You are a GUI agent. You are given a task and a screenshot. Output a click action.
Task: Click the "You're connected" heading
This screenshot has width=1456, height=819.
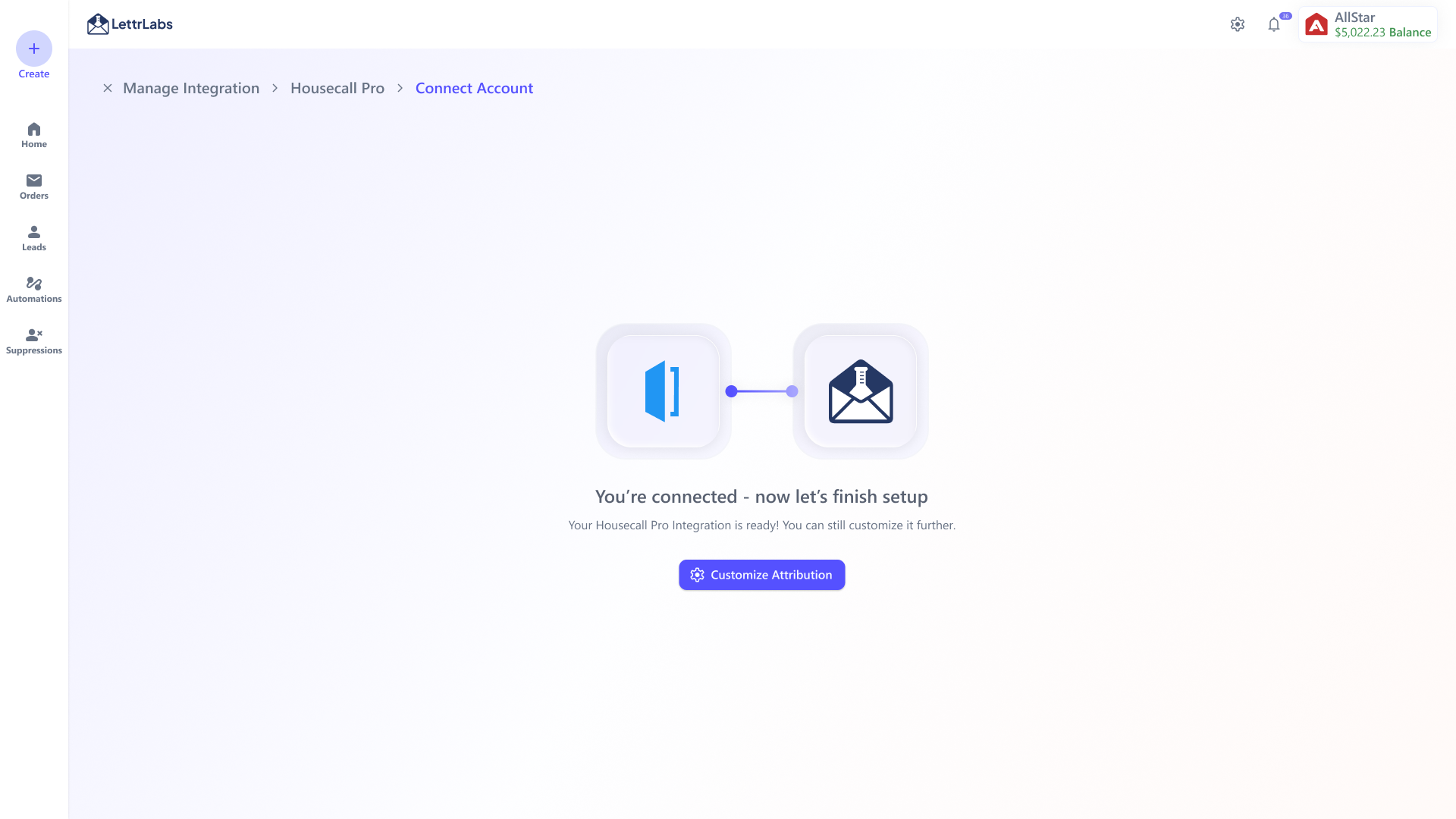click(x=761, y=497)
